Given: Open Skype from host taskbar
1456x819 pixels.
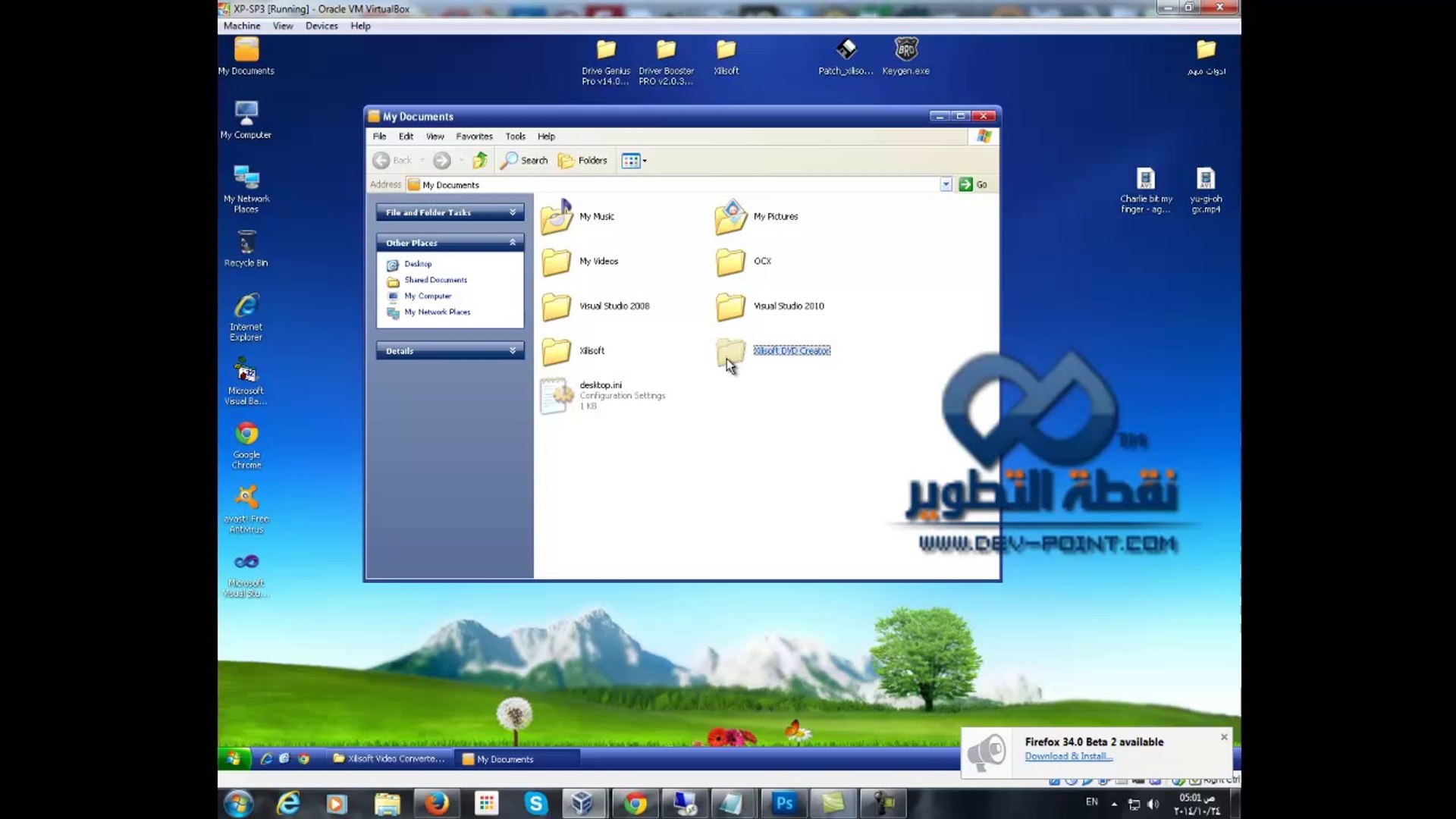Looking at the screenshot, I should pos(535,803).
